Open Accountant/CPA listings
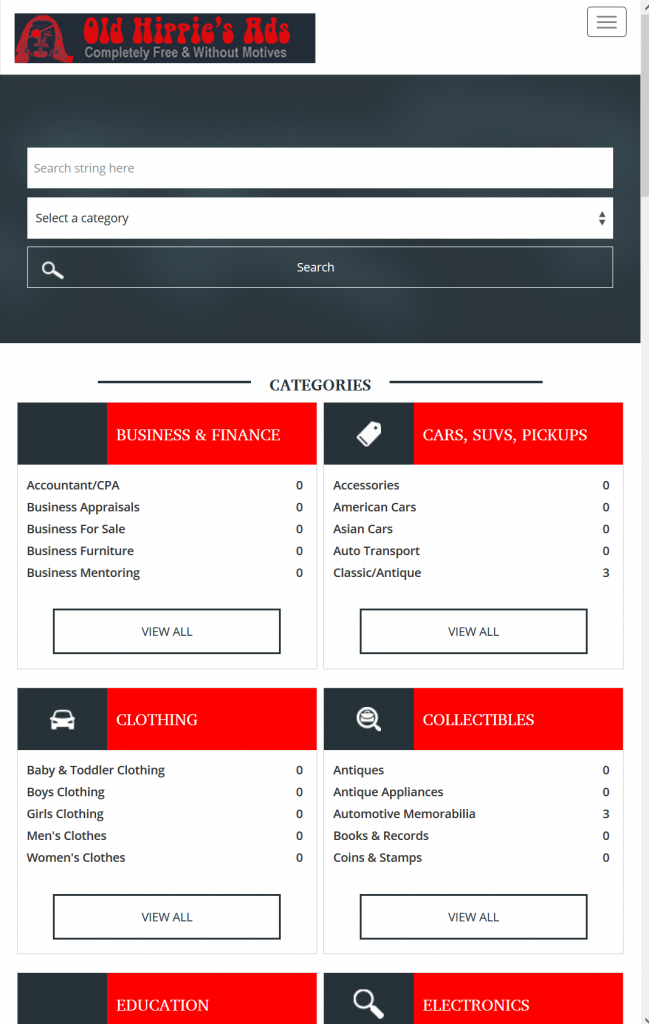Screen dimensions: 649x1024 [73, 485]
